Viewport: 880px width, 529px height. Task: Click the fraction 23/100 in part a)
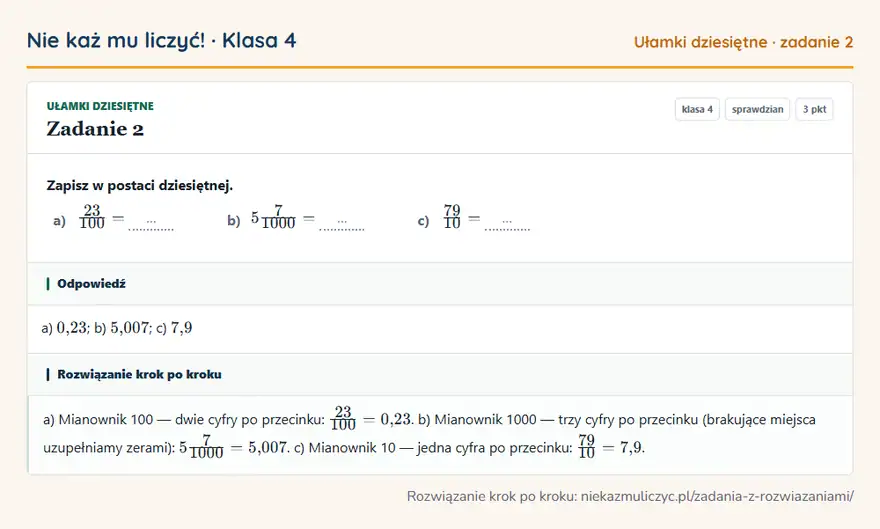[92, 217]
